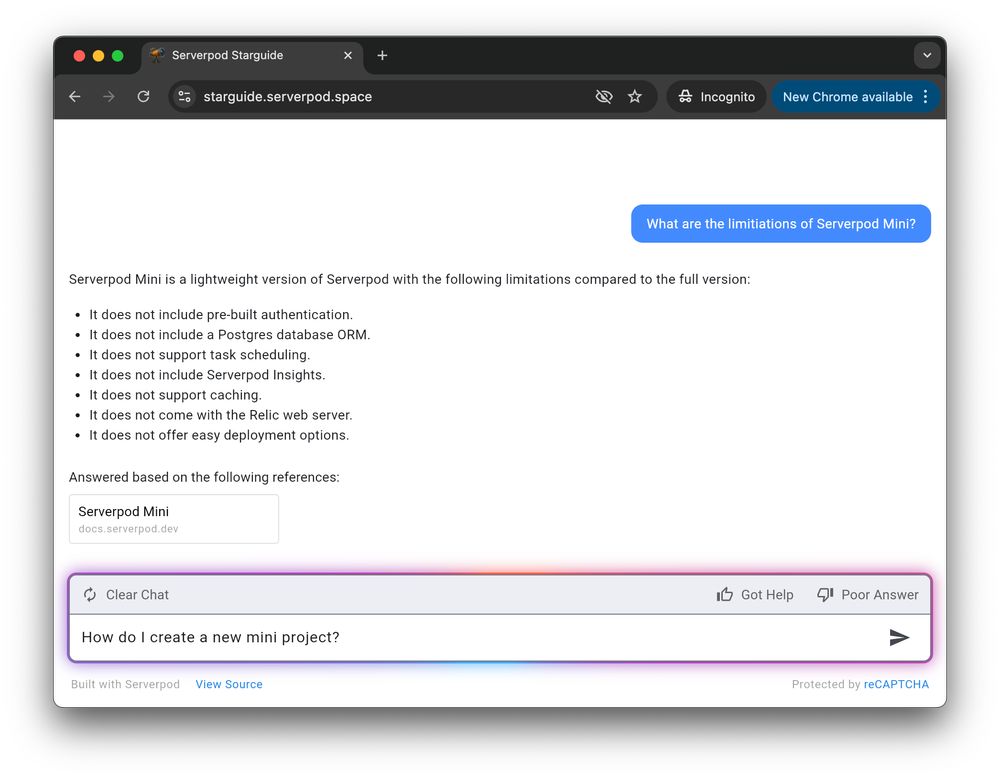Screen dimensions: 1000x778
Task: Click the View Source link
Action: [x=229, y=684]
